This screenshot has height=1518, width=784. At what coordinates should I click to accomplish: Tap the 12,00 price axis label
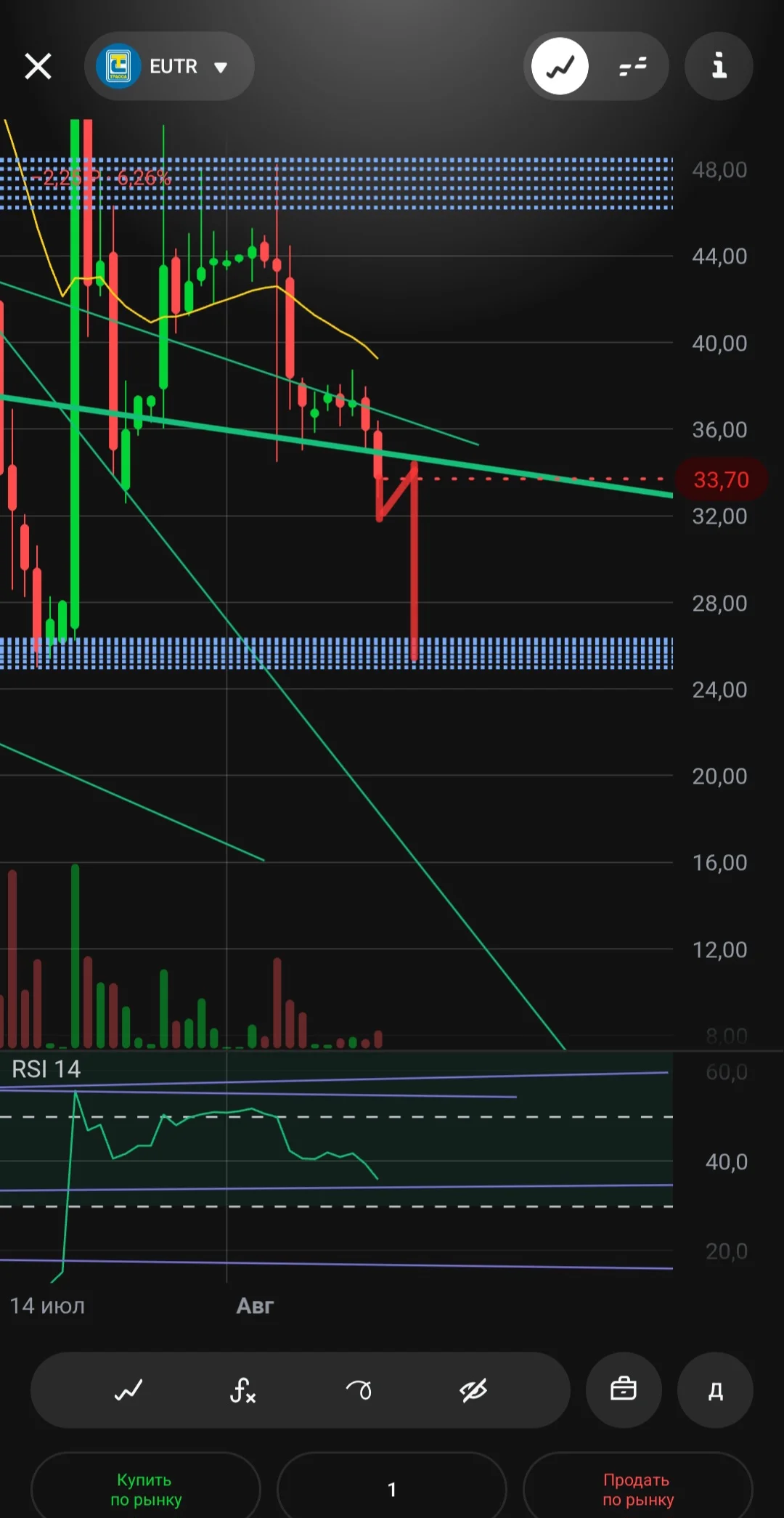pos(719,950)
